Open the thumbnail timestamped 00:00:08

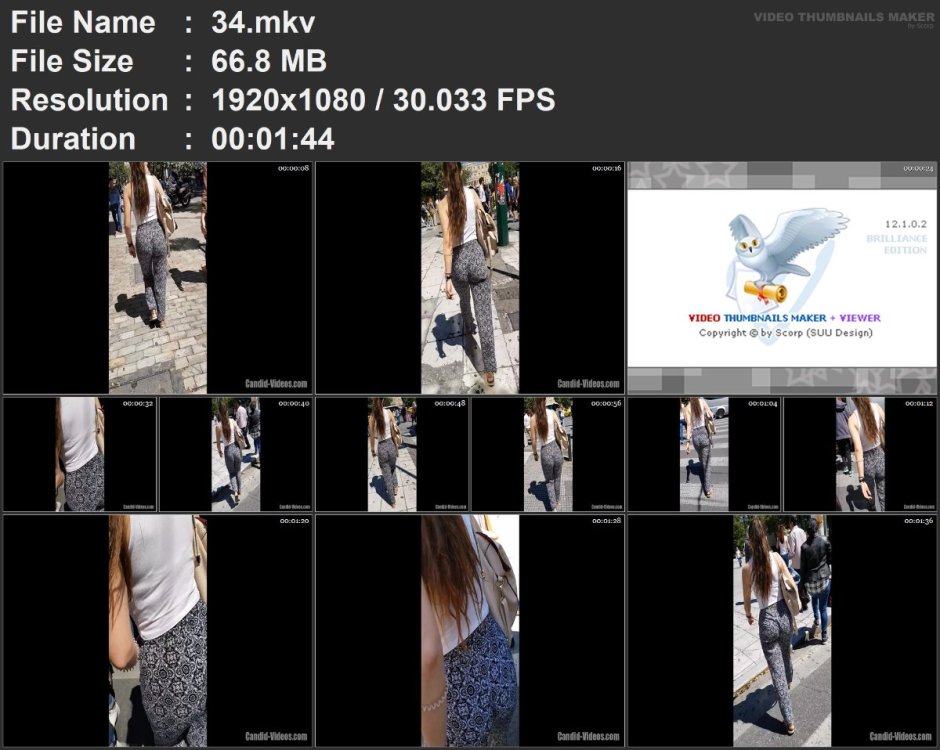point(158,278)
